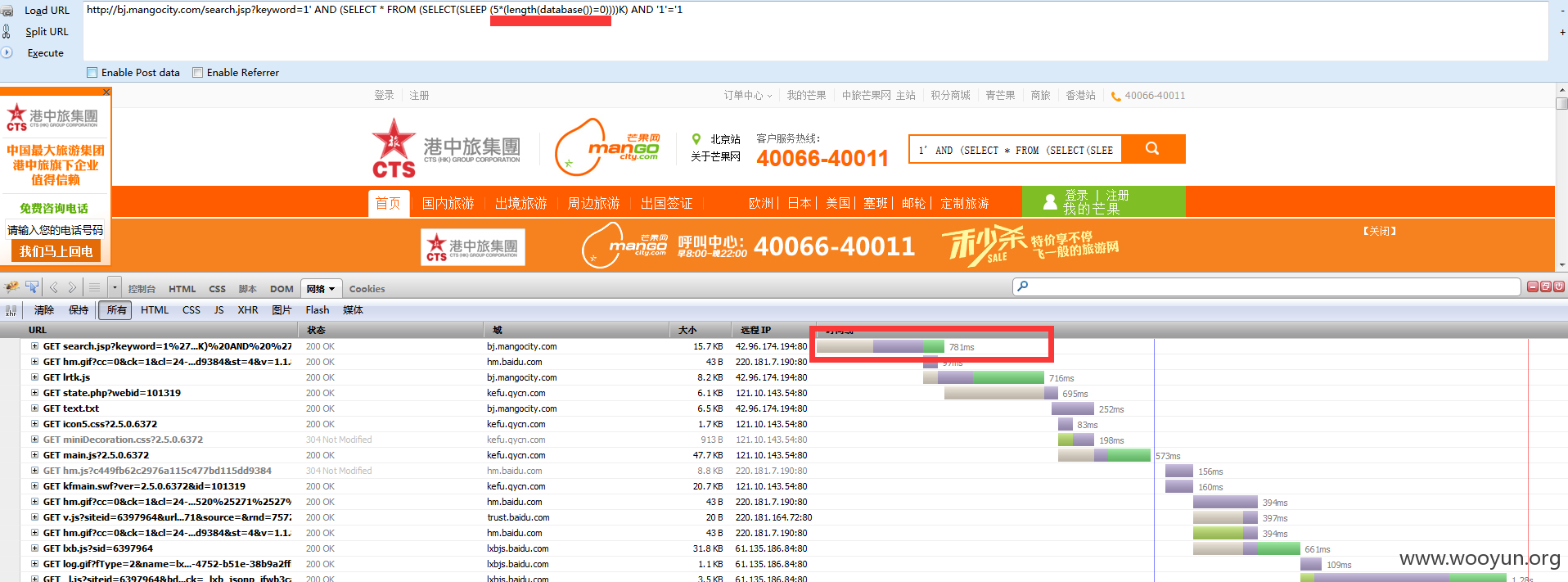
Task: Close the left floating phone consultation ad
Action: (x=106, y=93)
